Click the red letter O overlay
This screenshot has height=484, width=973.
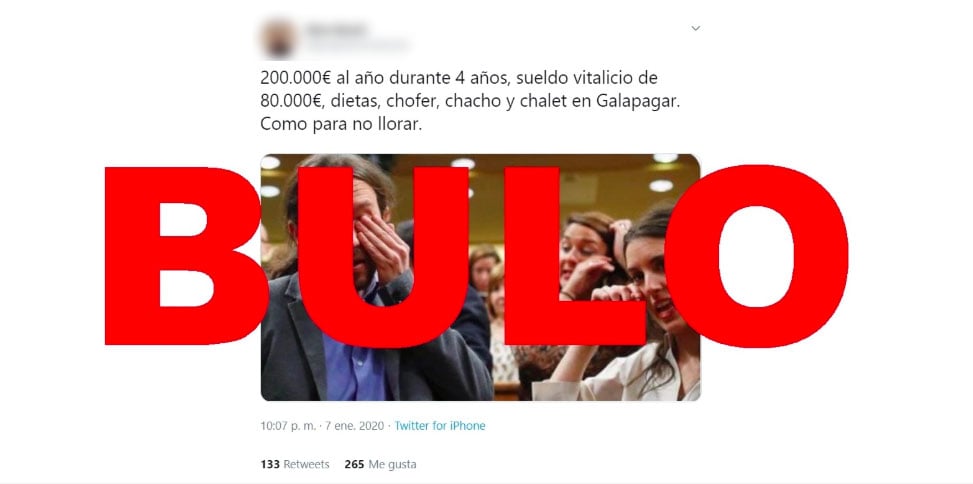pyautogui.click(x=756, y=256)
